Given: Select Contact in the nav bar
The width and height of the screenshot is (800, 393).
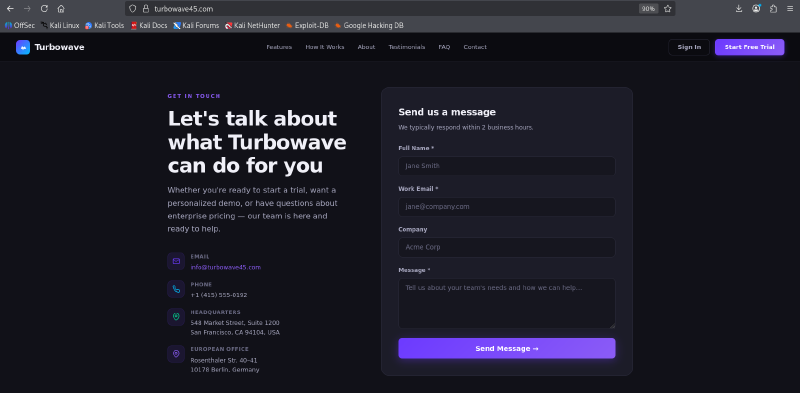Looking at the screenshot, I should pos(475,47).
